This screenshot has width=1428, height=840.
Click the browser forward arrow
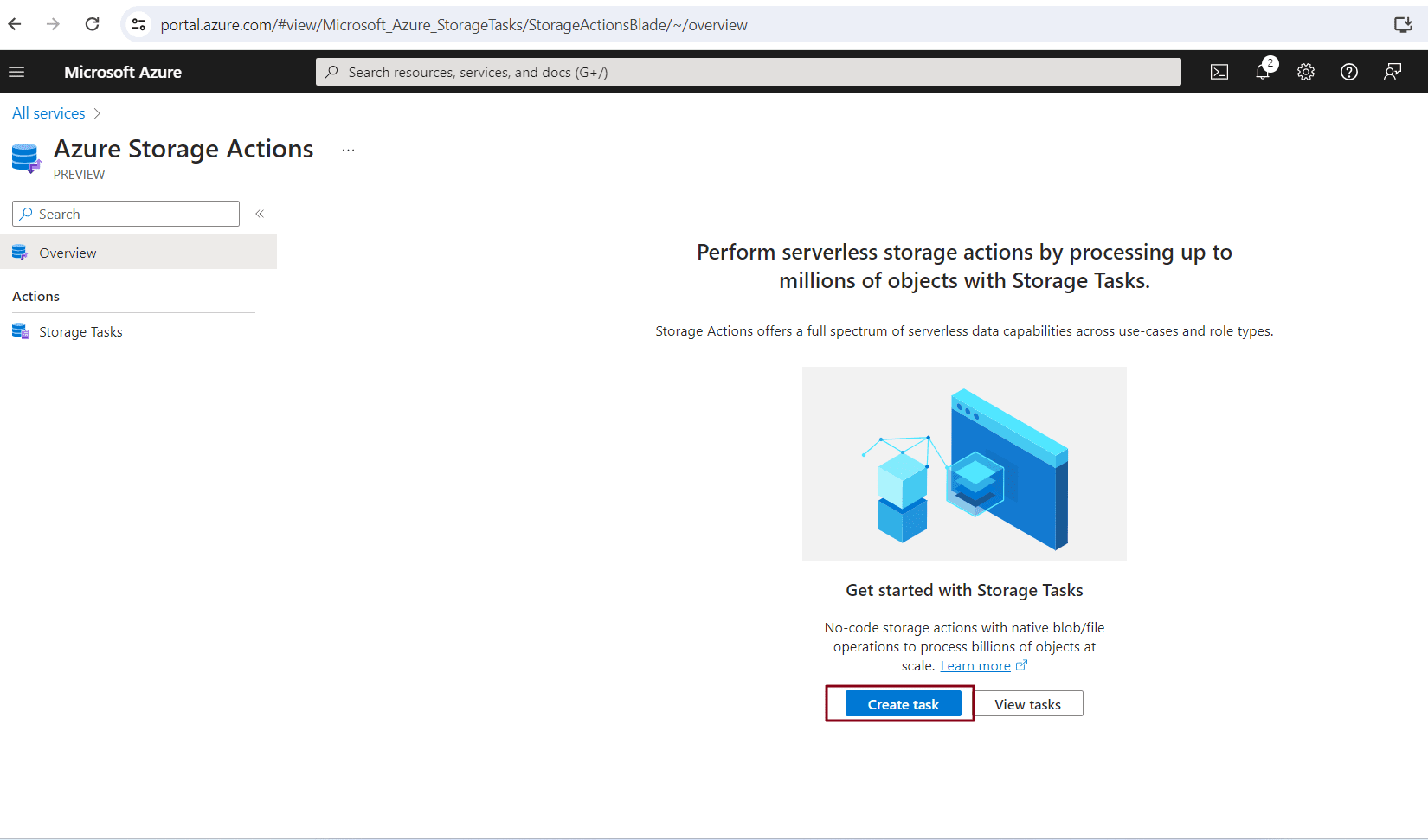click(x=53, y=24)
